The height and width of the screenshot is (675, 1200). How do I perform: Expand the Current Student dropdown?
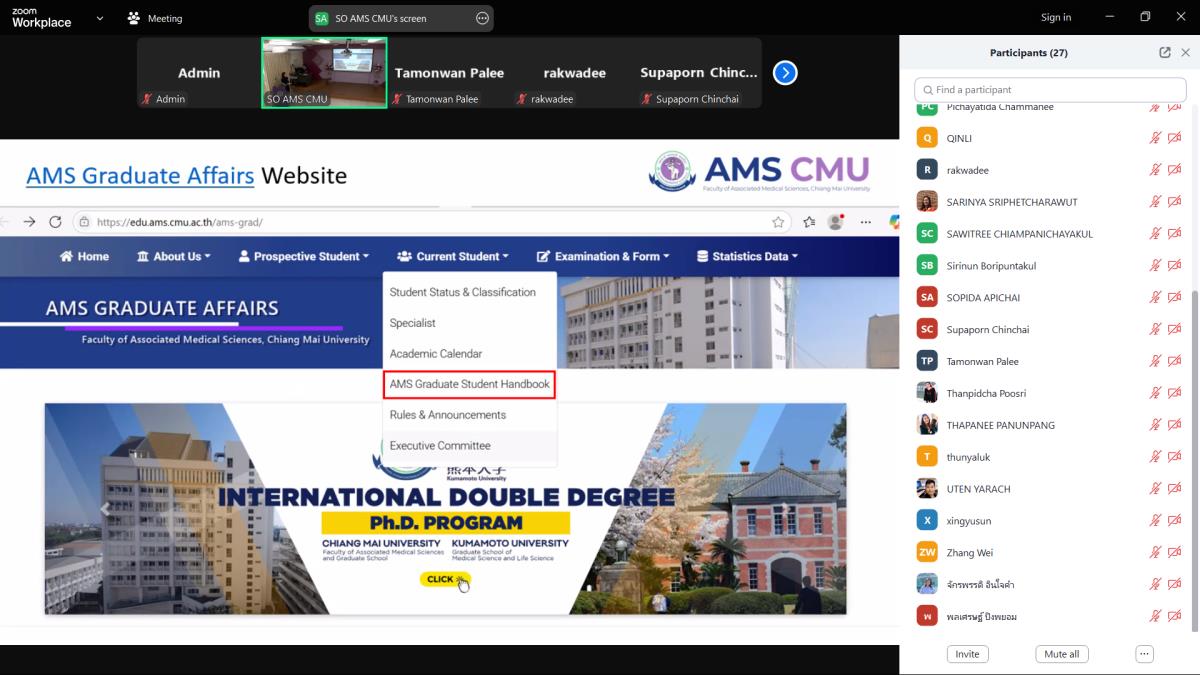[x=453, y=256]
